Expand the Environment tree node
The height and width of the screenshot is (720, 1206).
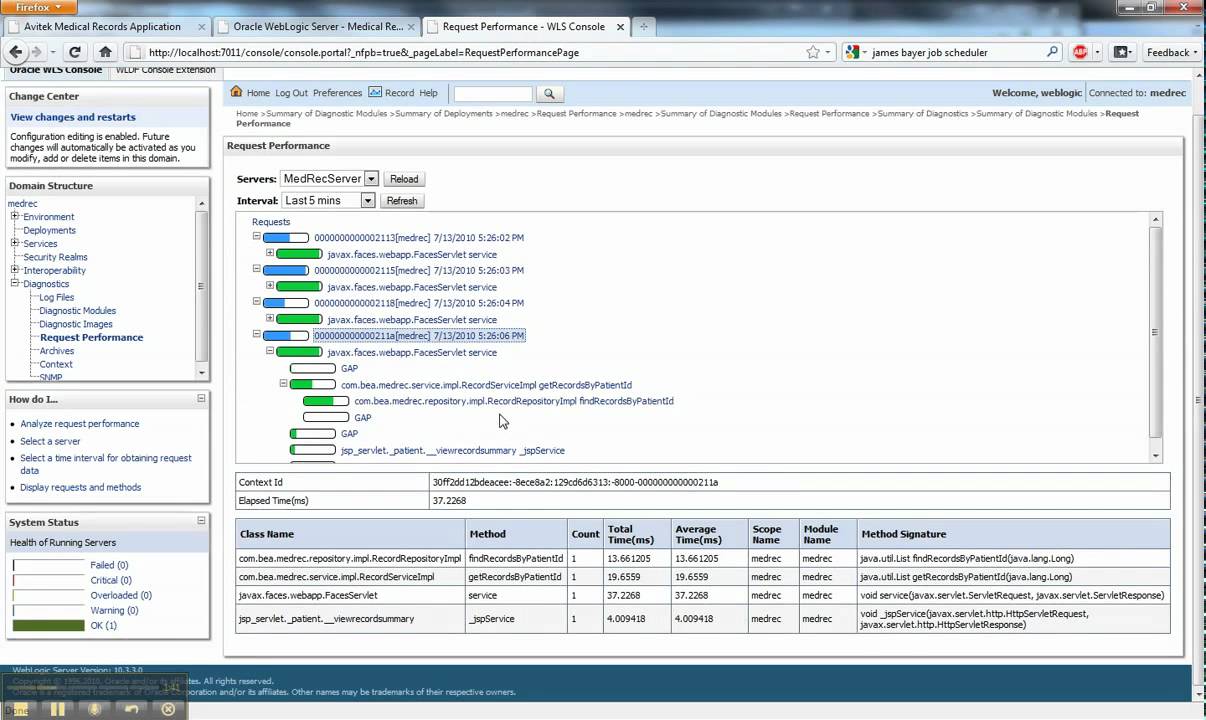[15, 216]
